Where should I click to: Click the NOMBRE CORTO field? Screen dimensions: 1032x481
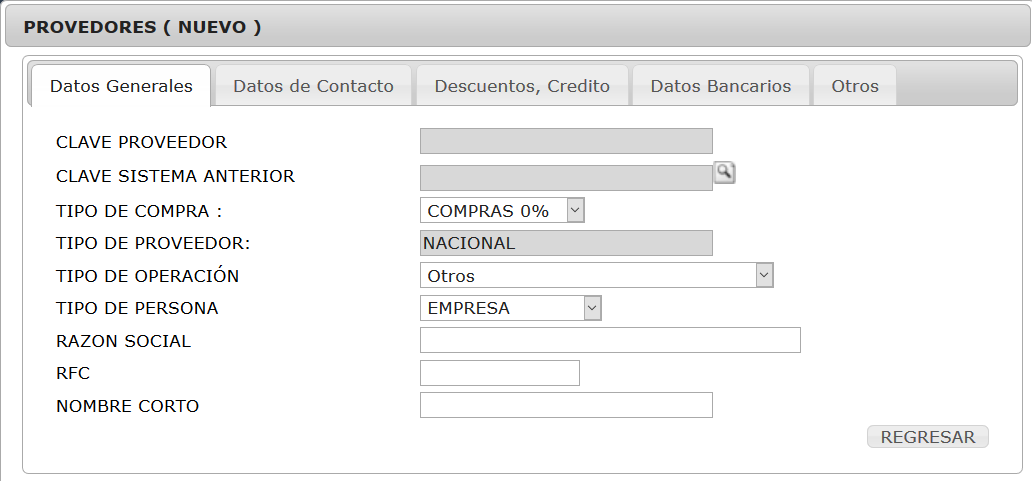(x=566, y=405)
